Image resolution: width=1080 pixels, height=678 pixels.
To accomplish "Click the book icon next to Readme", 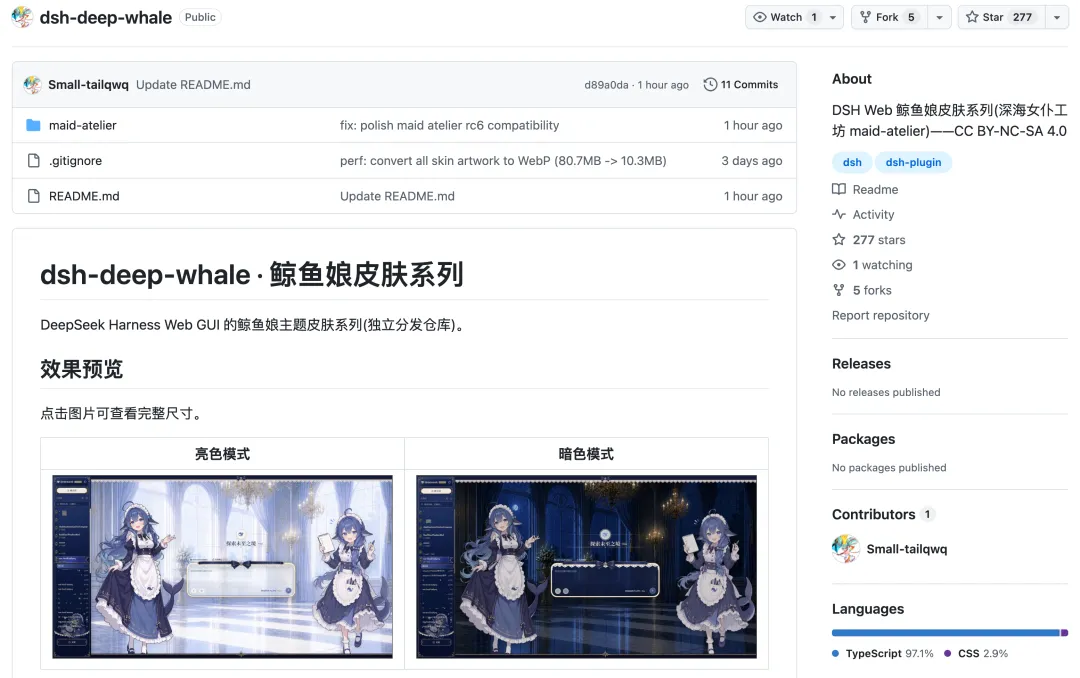I will click(x=839, y=189).
